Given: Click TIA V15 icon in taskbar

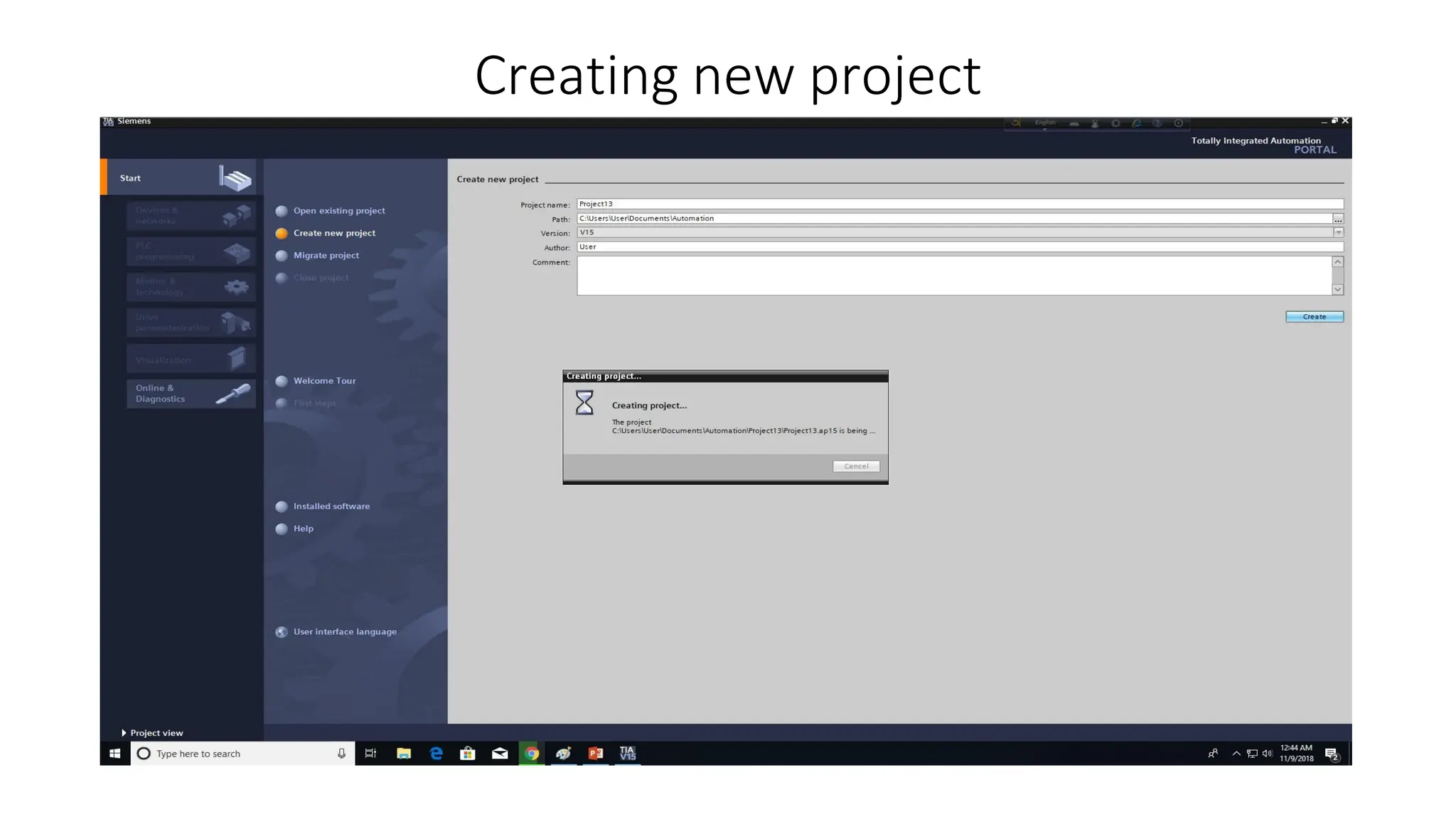Looking at the screenshot, I should (x=627, y=754).
